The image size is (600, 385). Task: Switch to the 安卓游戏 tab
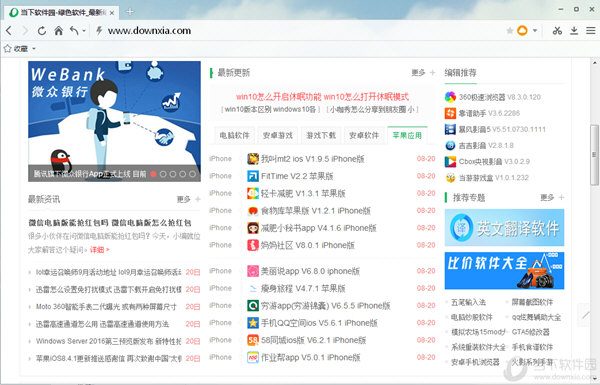click(278, 135)
